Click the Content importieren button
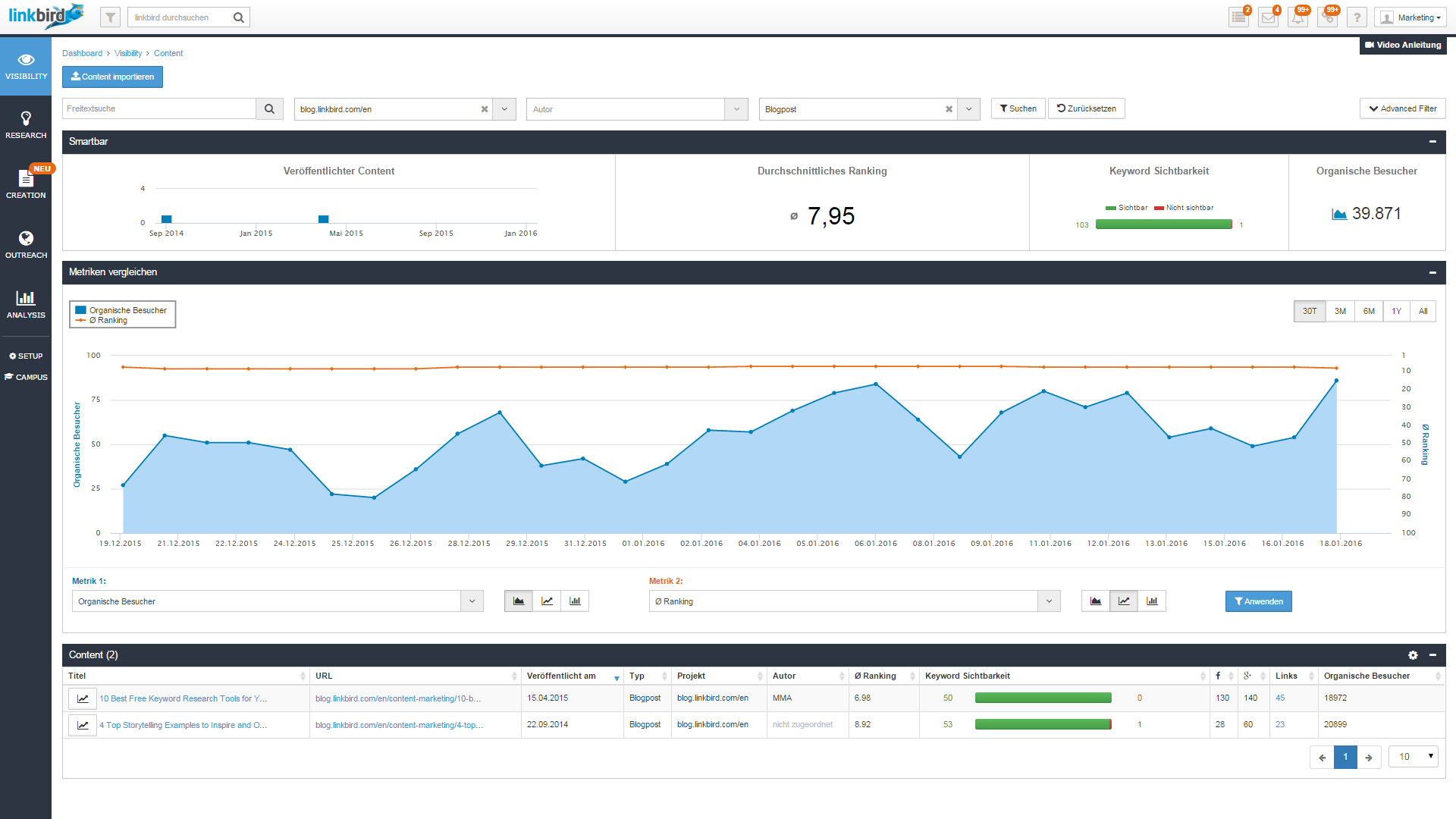 click(113, 76)
